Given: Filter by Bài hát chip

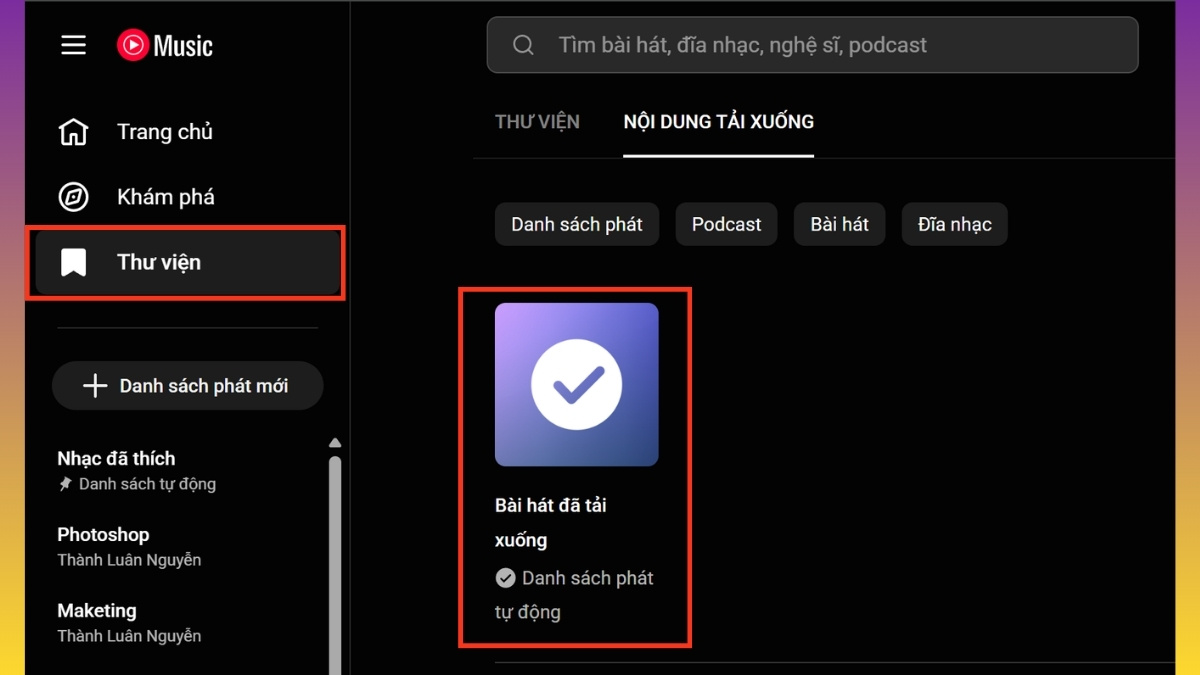Looking at the screenshot, I should (840, 224).
